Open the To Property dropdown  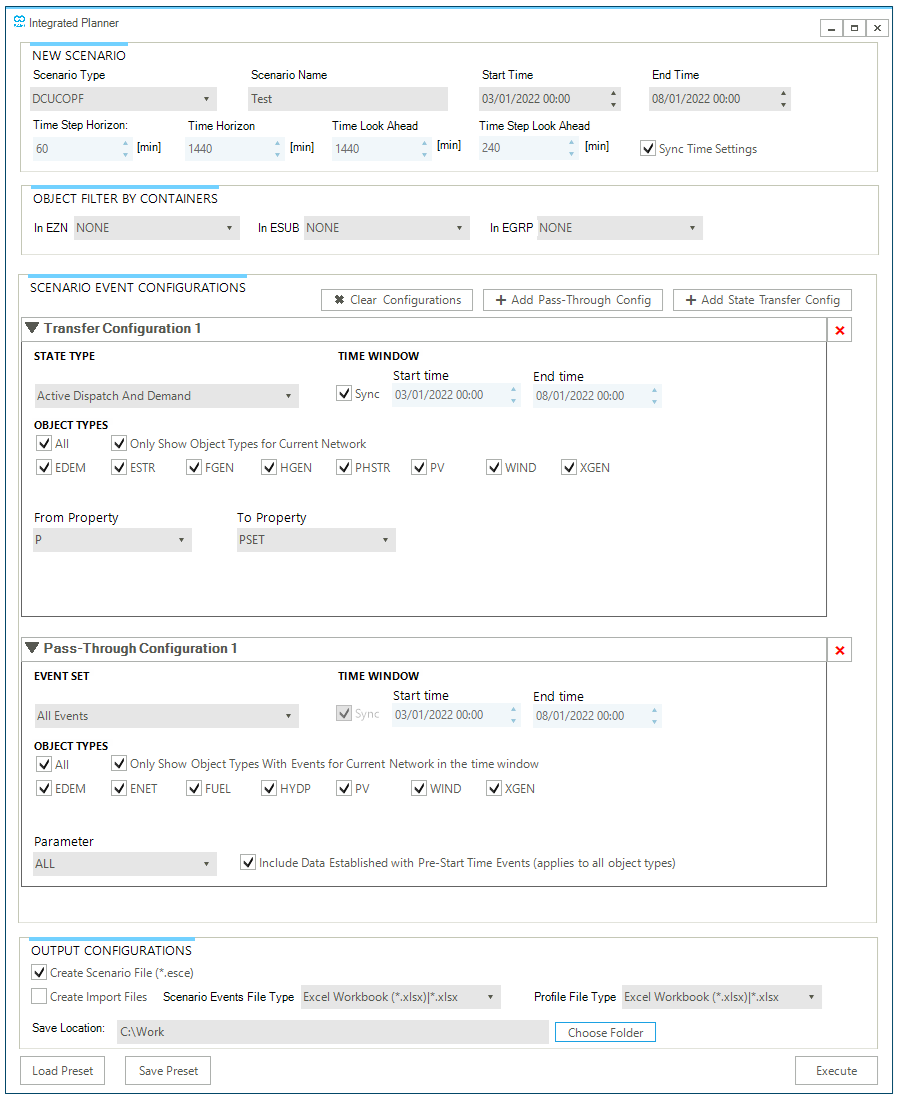click(x=385, y=538)
